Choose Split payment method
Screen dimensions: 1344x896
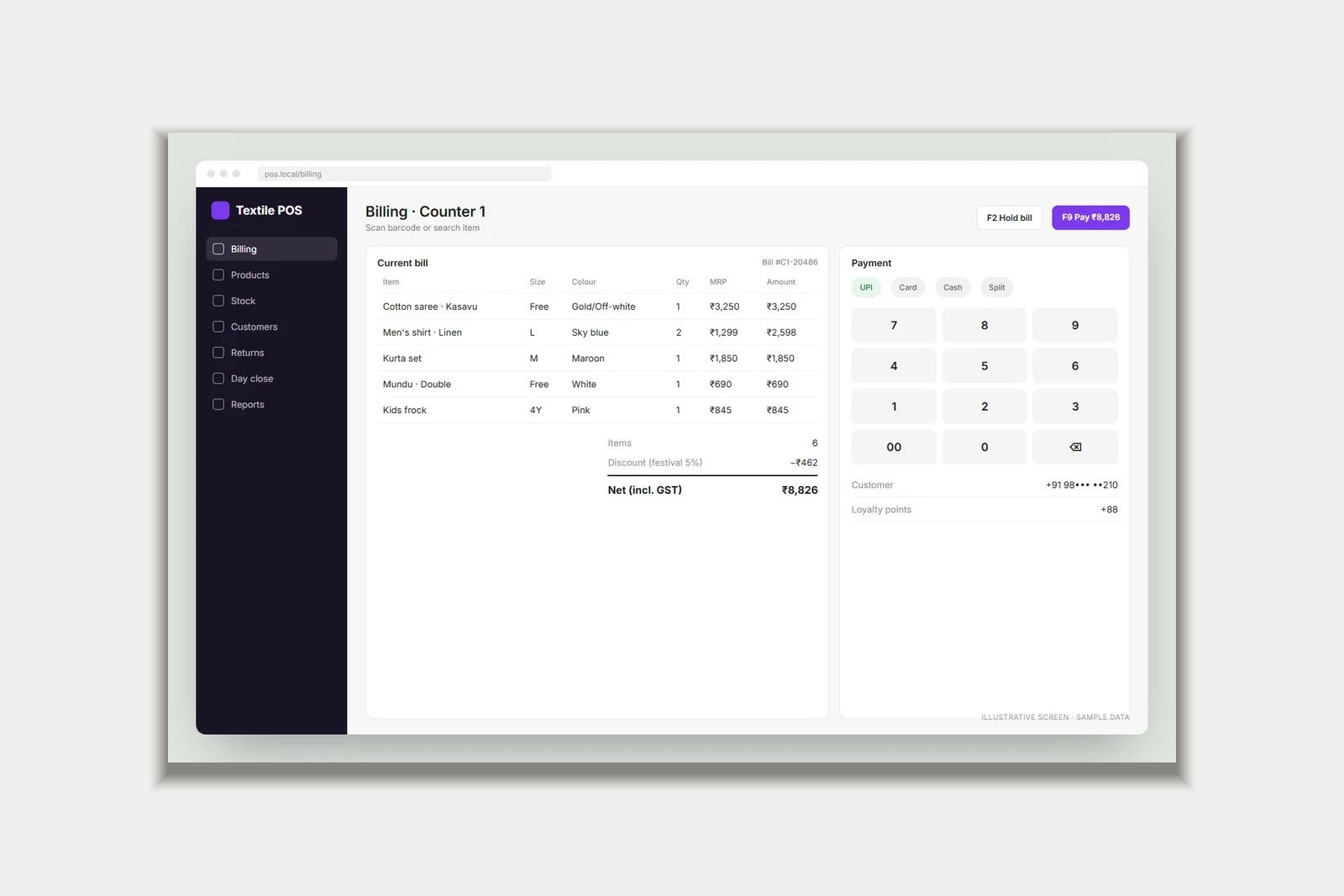(996, 287)
